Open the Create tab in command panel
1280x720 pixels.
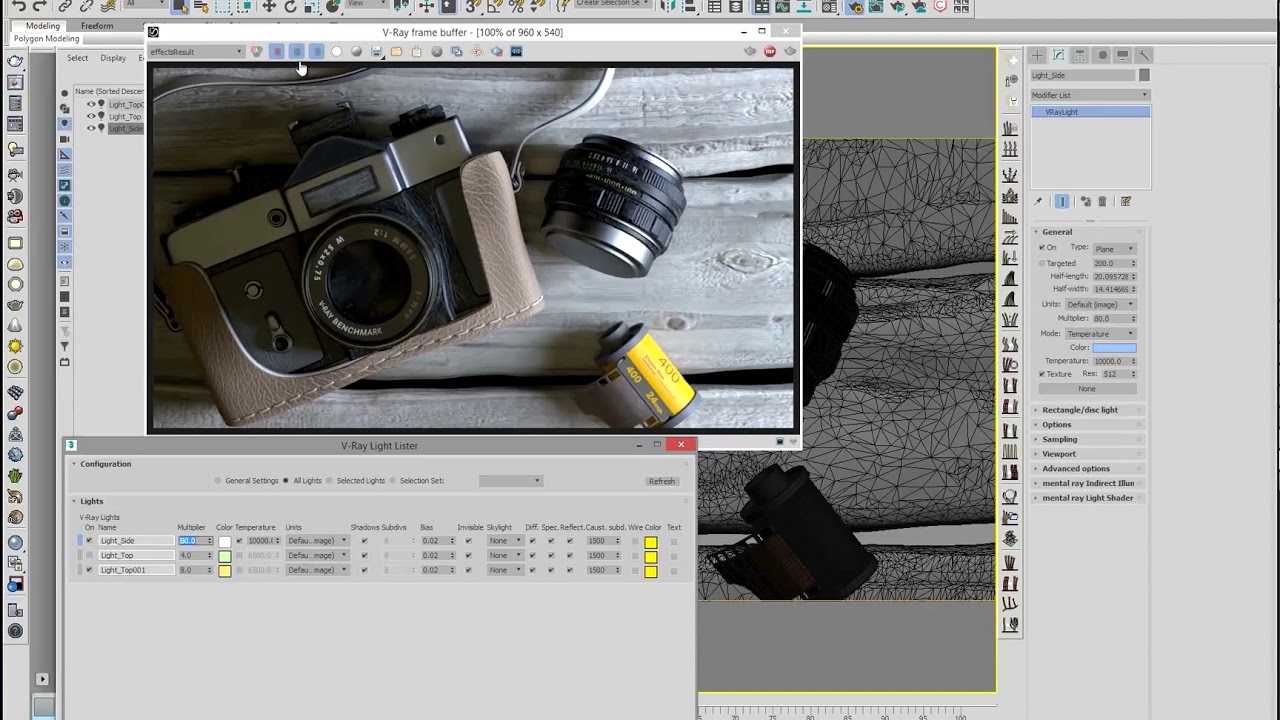pos(1037,55)
